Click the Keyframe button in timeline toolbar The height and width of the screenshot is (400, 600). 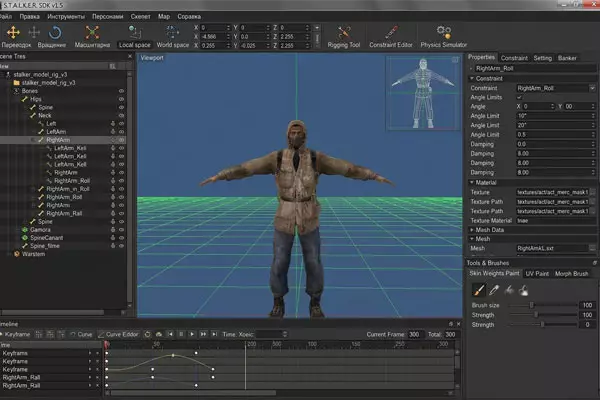point(16,334)
